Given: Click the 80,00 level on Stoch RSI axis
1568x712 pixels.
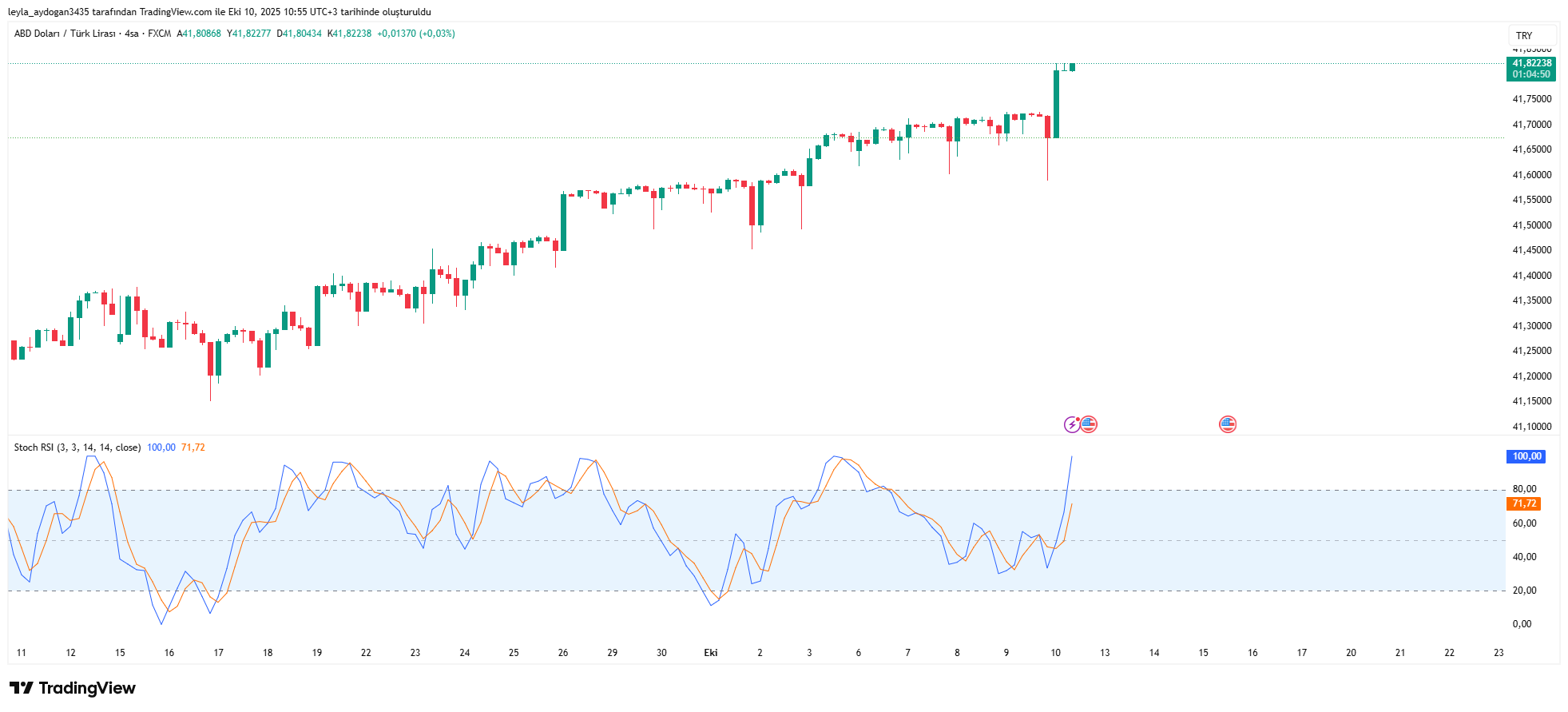Looking at the screenshot, I should [1524, 489].
